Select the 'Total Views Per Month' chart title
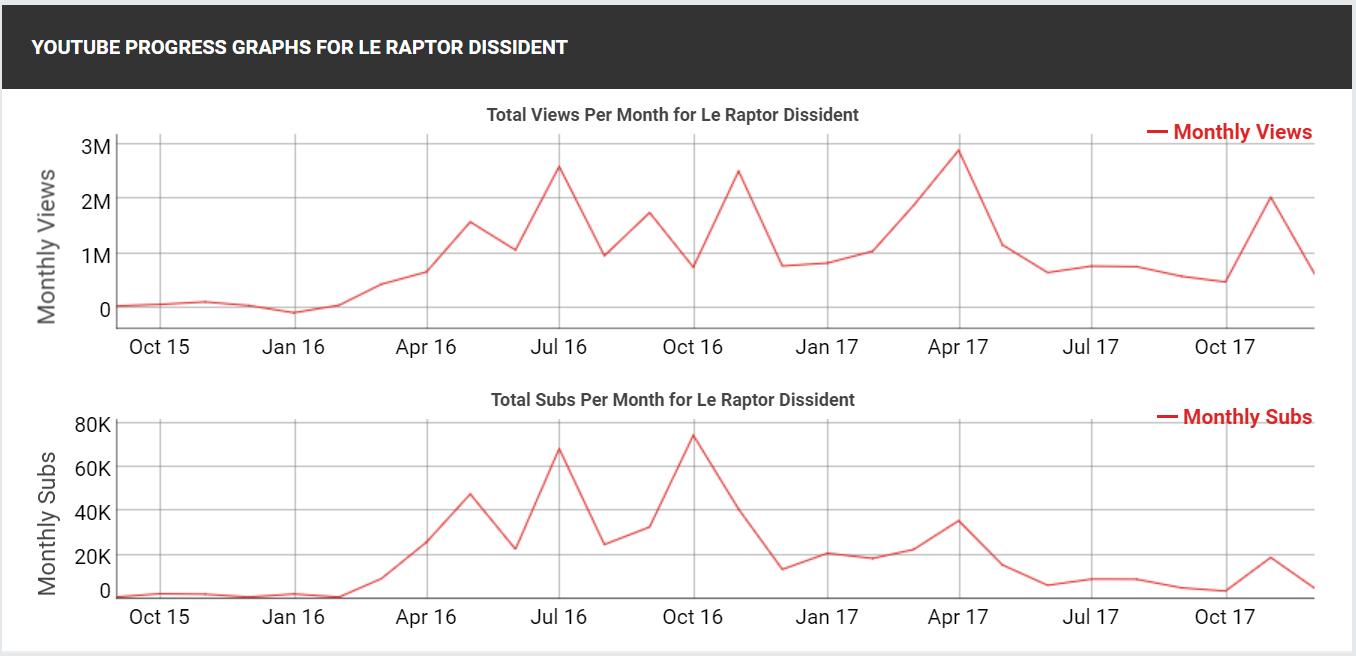The height and width of the screenshot is (656, 1356). point(673,115)
